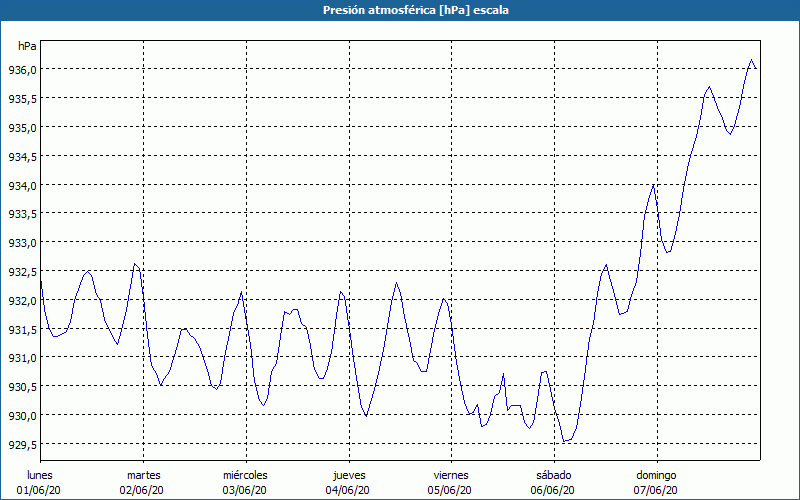
Task: Click the 01/06/20 date label
Action: (x=39, y=490)
